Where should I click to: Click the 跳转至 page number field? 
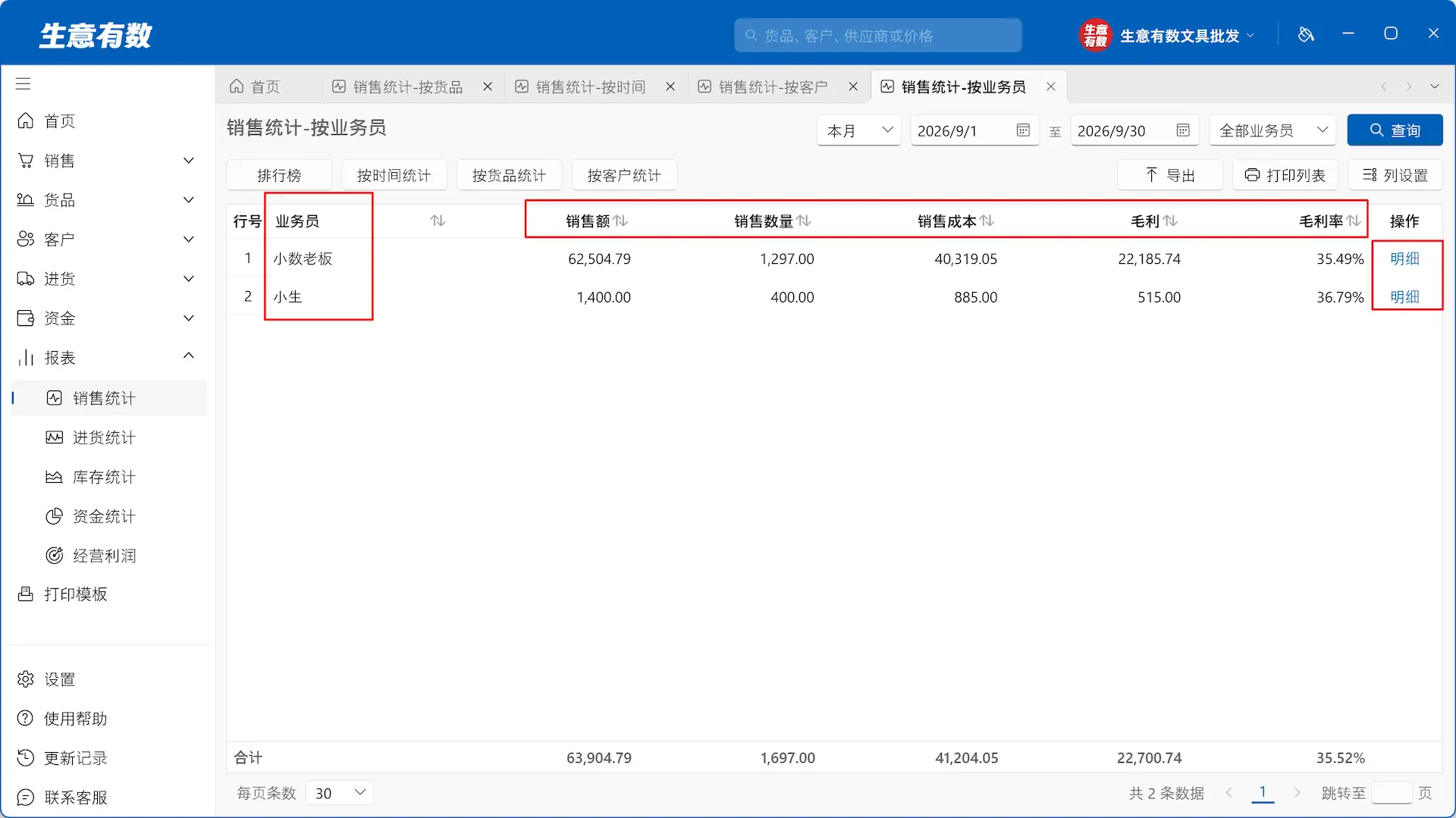(x=1392, y=793)
